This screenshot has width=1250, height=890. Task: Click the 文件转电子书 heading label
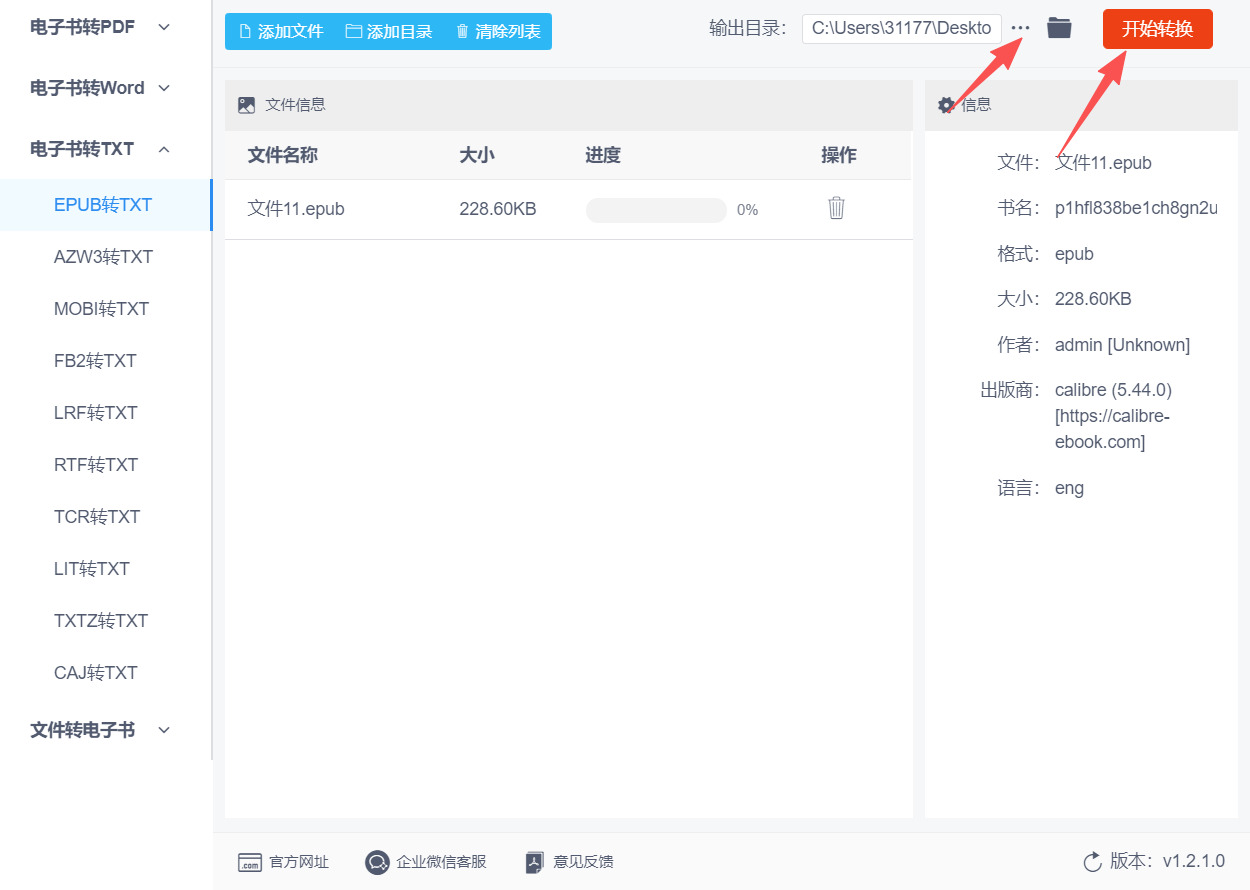tap(82, 730)
